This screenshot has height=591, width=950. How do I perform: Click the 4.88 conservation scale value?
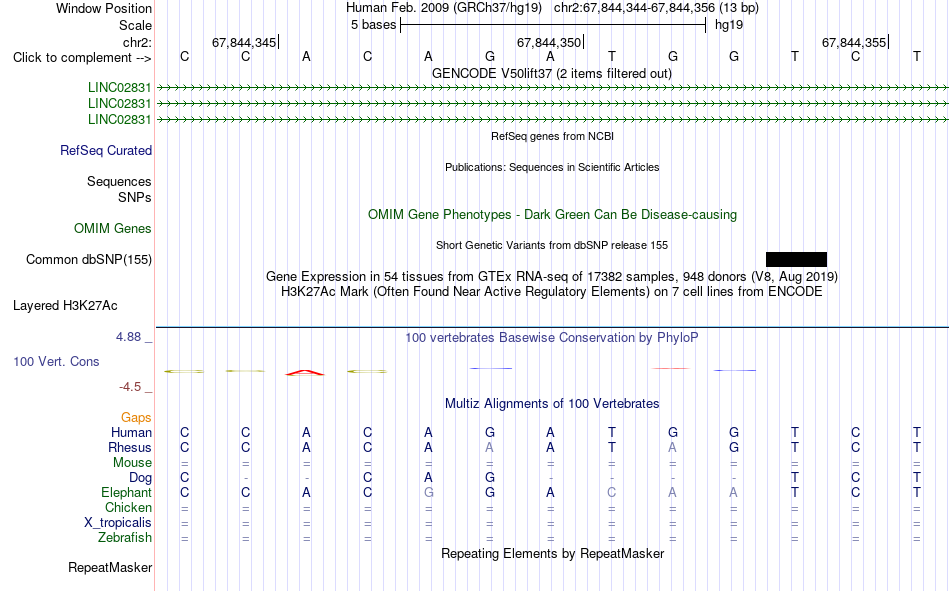[128, 336]
